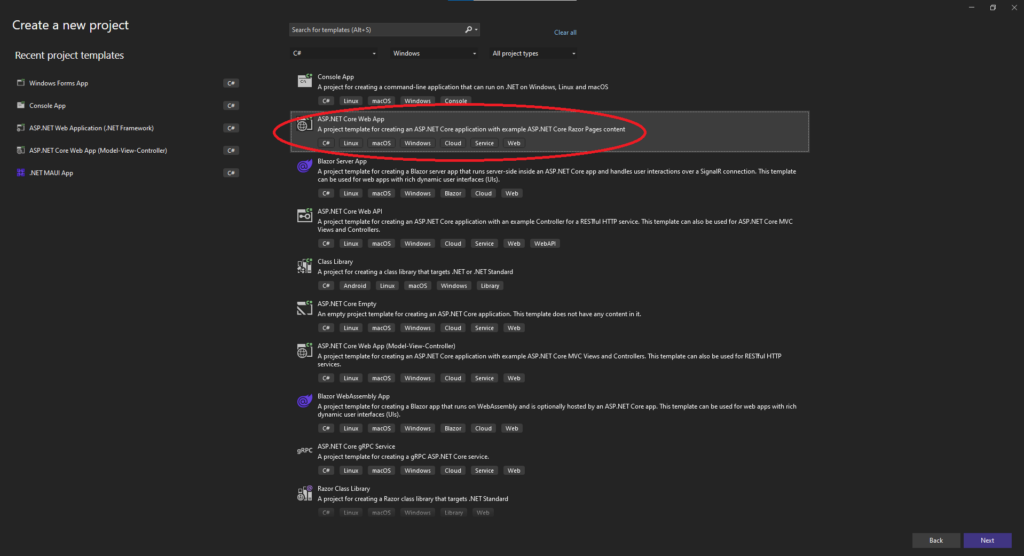Click the Razor Class Library icon

(x=304, y=493)
